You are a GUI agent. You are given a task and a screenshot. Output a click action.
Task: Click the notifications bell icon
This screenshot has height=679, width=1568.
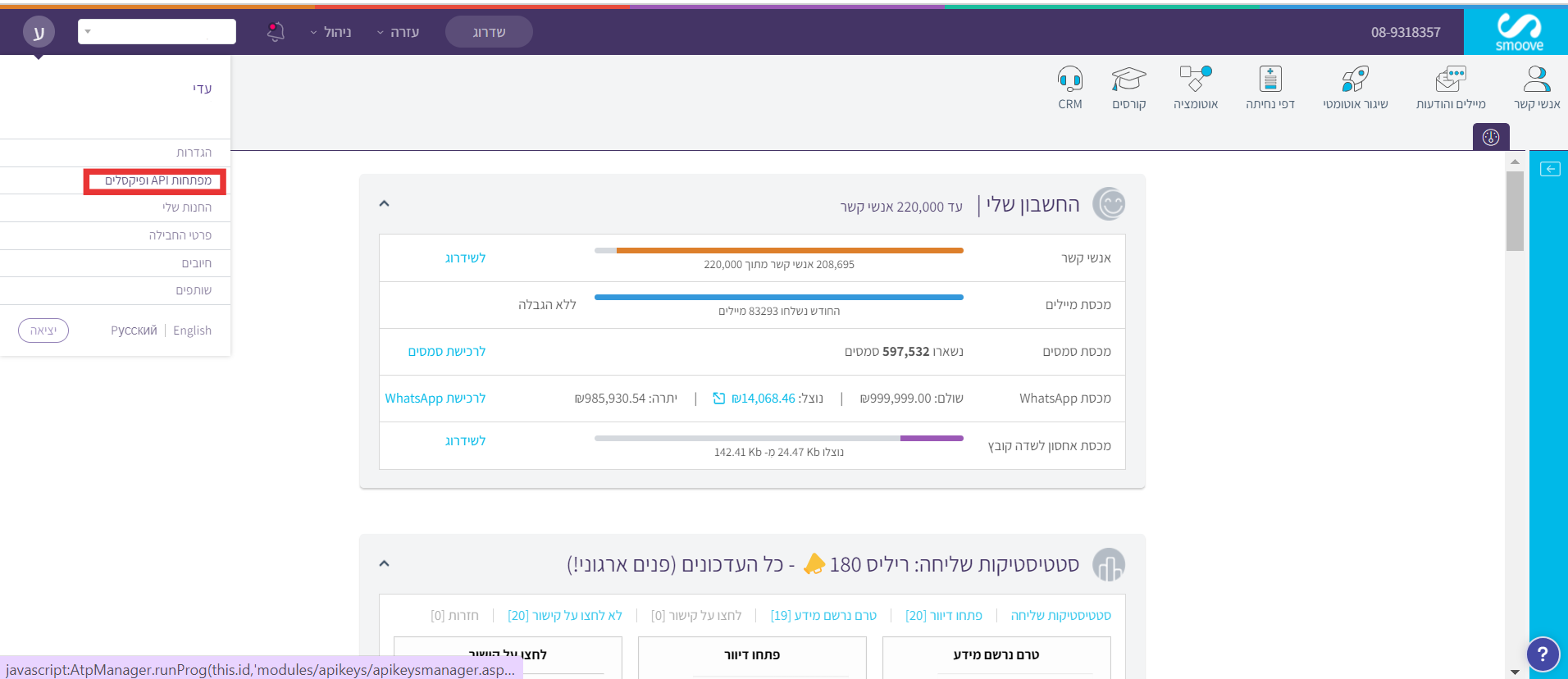pos(276,32)
